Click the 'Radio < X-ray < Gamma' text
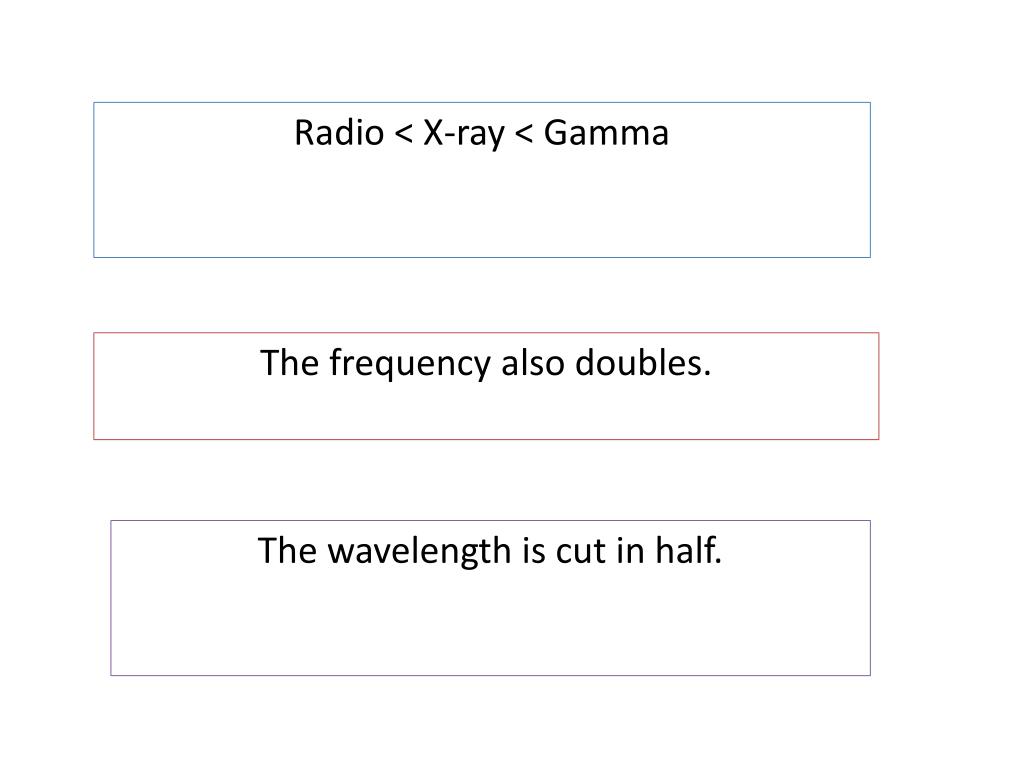 (481, 133)
